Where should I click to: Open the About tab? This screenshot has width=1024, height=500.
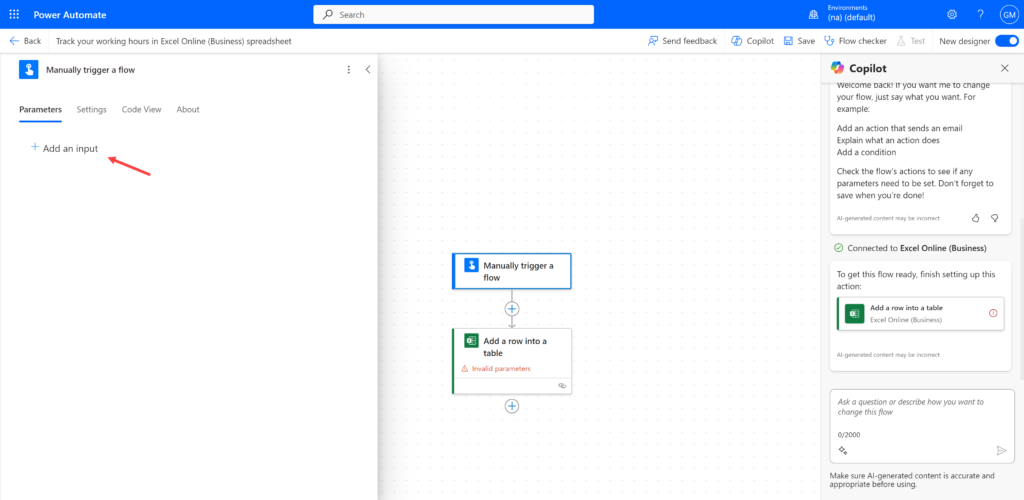[x=188, y=110]
